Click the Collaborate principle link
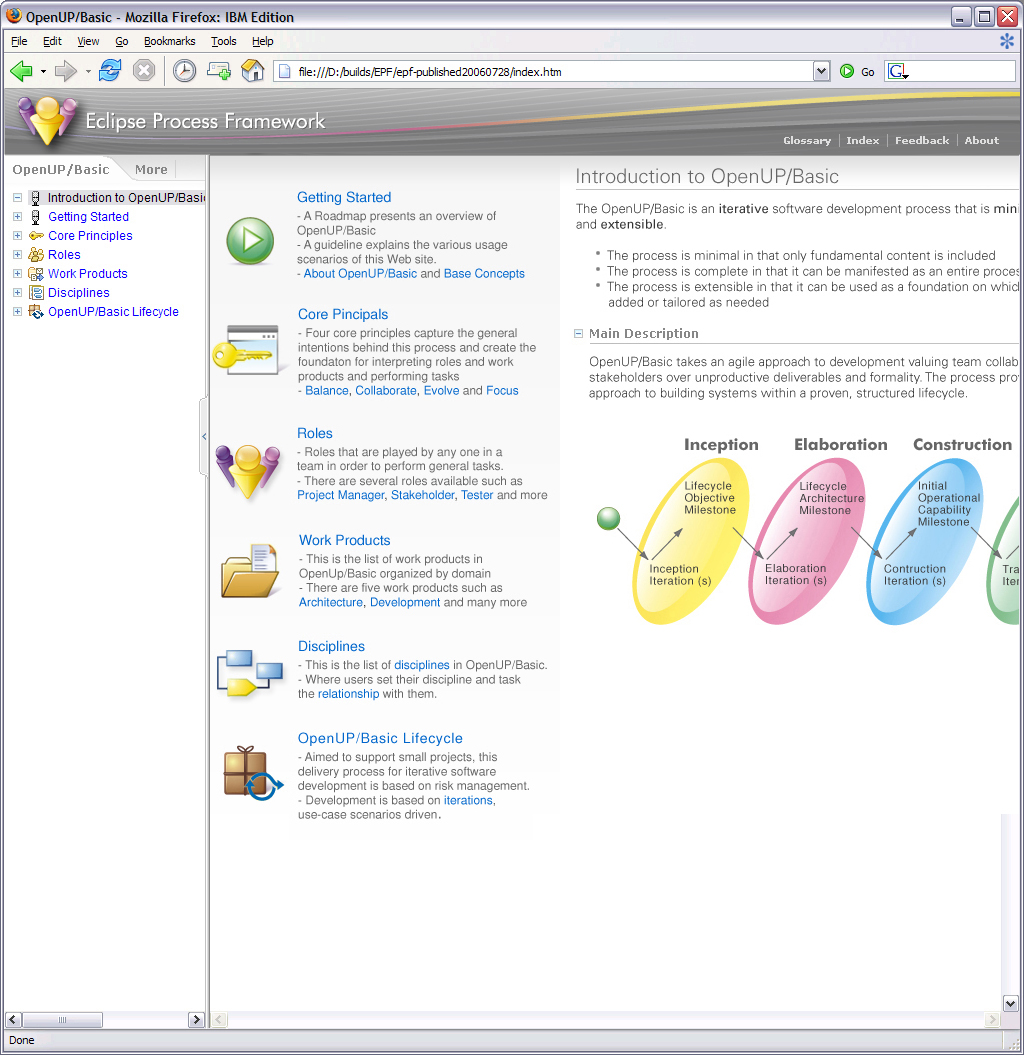The image size is (1024, 1056). pos(386,391)
